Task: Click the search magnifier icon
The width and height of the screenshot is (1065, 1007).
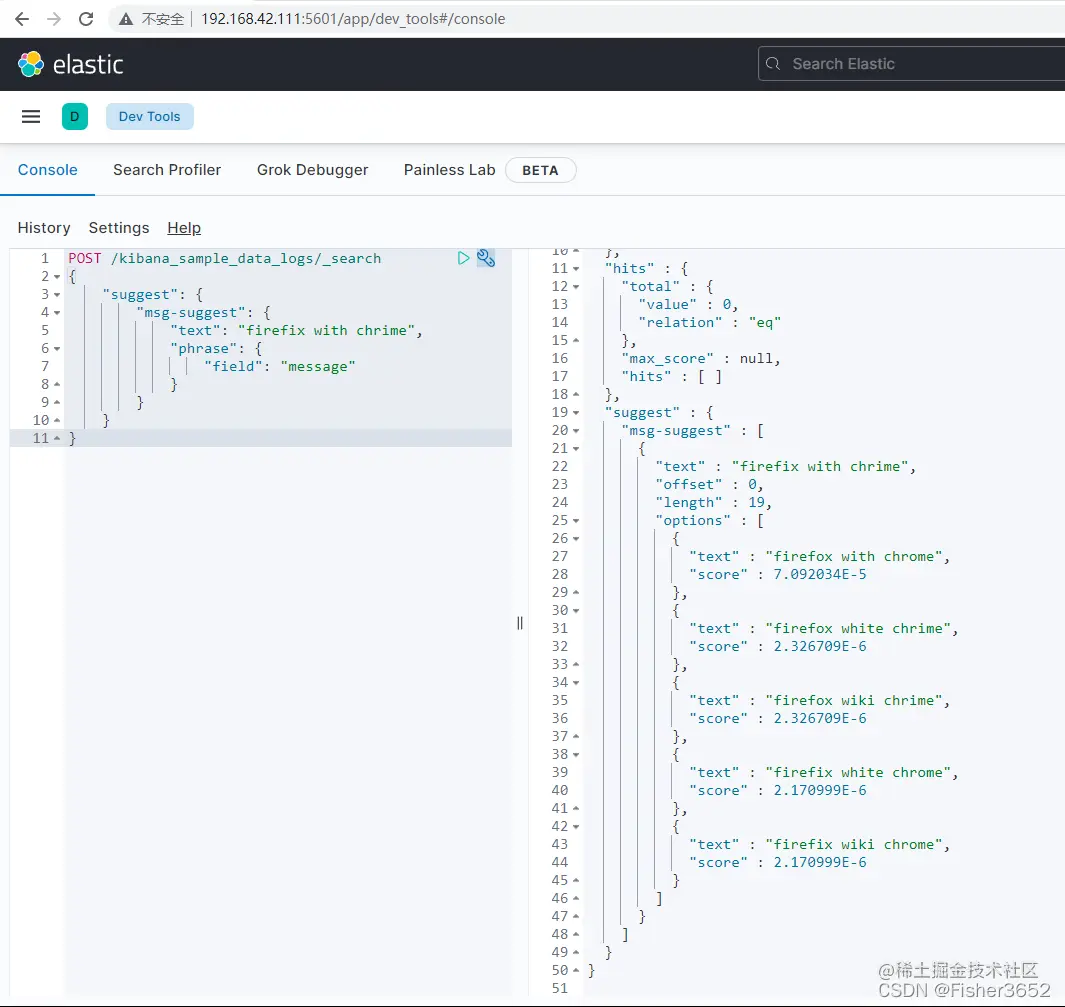Action: click(773, 64)
